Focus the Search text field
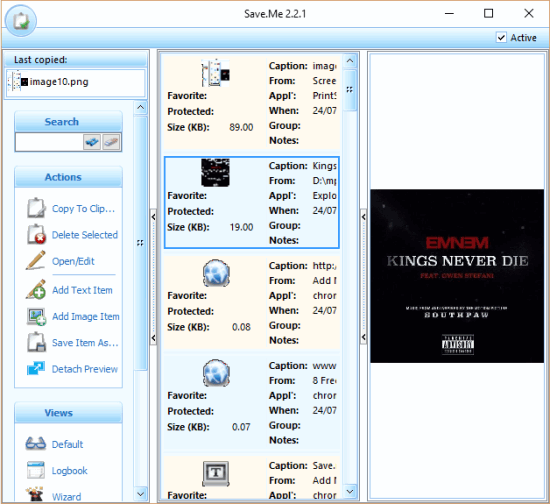Image resolution: width=550 pixels, height=504 pixels. coord(49,142)
